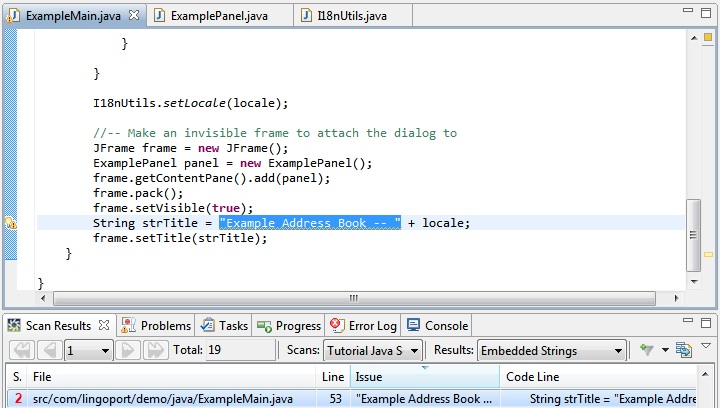
Task: Close the Scan Results view tab
Action: pos(102,326)
